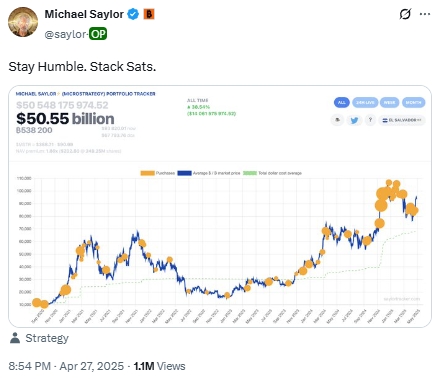Click the orange B affiliate badge
This screenshot has width=441, height=379.
pyautogui.click(x=149, y=14)
